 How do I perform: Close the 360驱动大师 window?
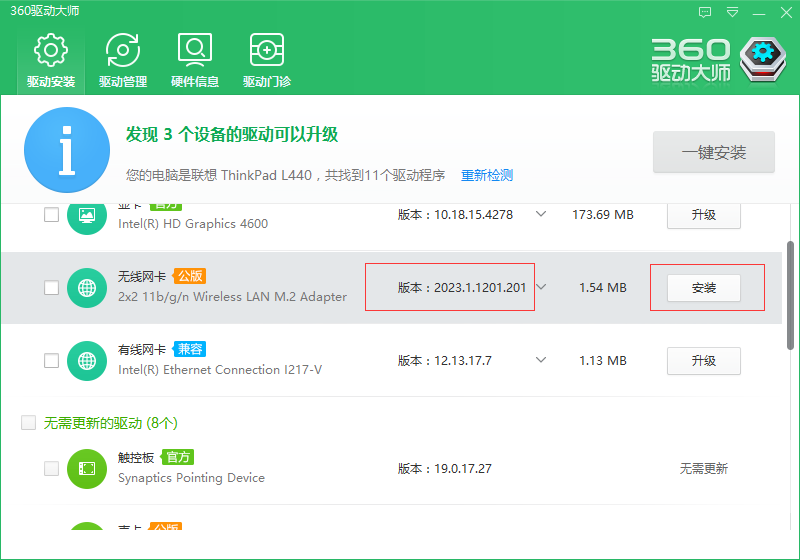(x=786, y=12)
